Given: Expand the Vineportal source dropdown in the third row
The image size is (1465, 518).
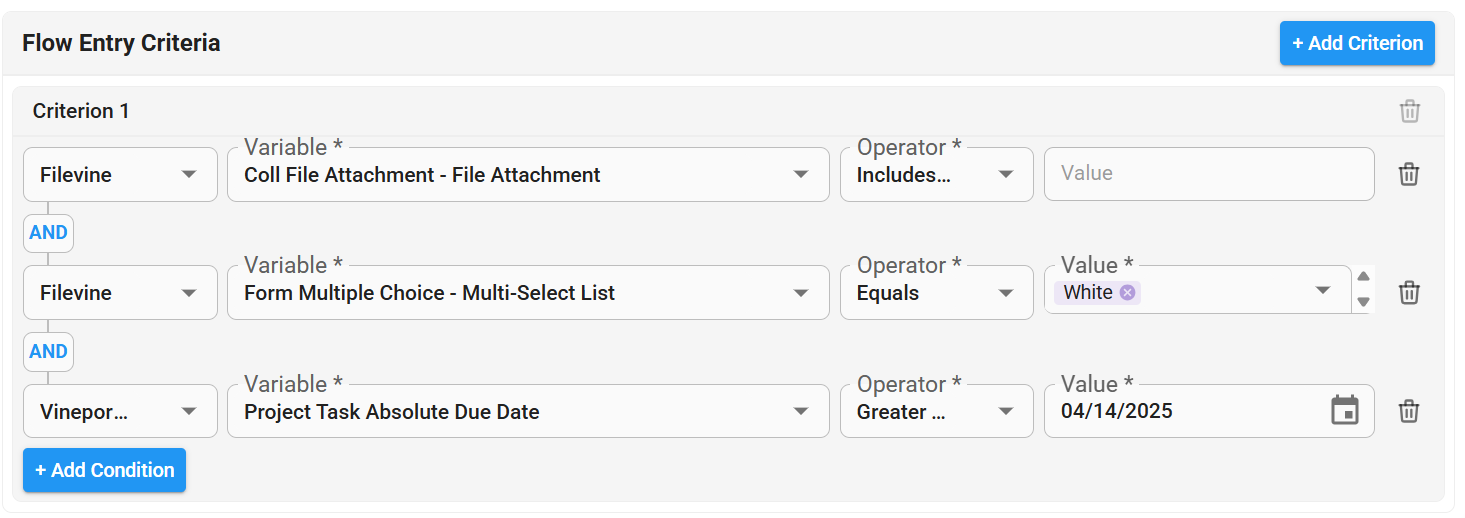Looking at the screenshot, I should coord(120,411).
